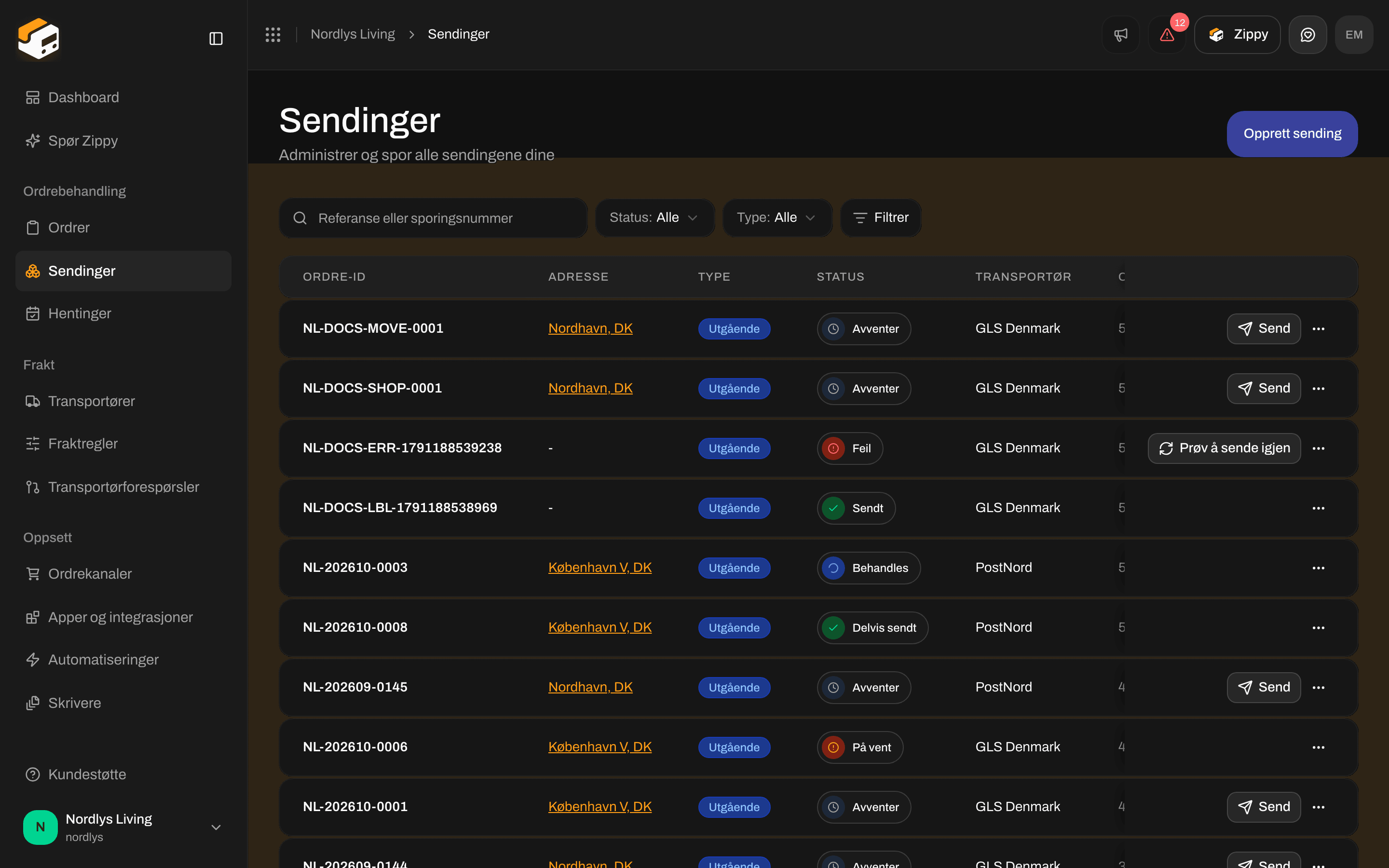Open more options for NL-DOCS-MOVE-0001

click(x=1319, y=328)
